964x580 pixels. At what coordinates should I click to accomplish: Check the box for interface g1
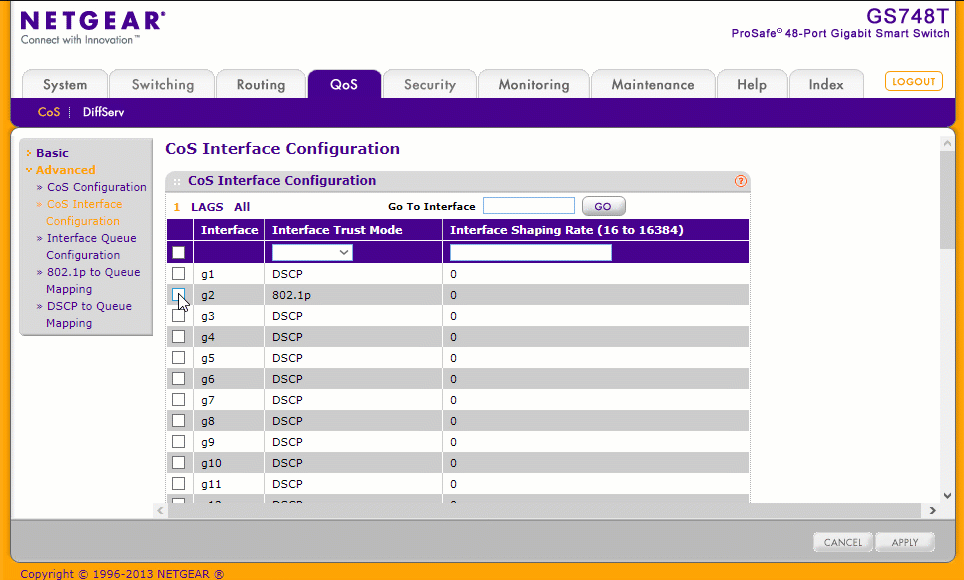pyautogui.click(x=178, y=274)
